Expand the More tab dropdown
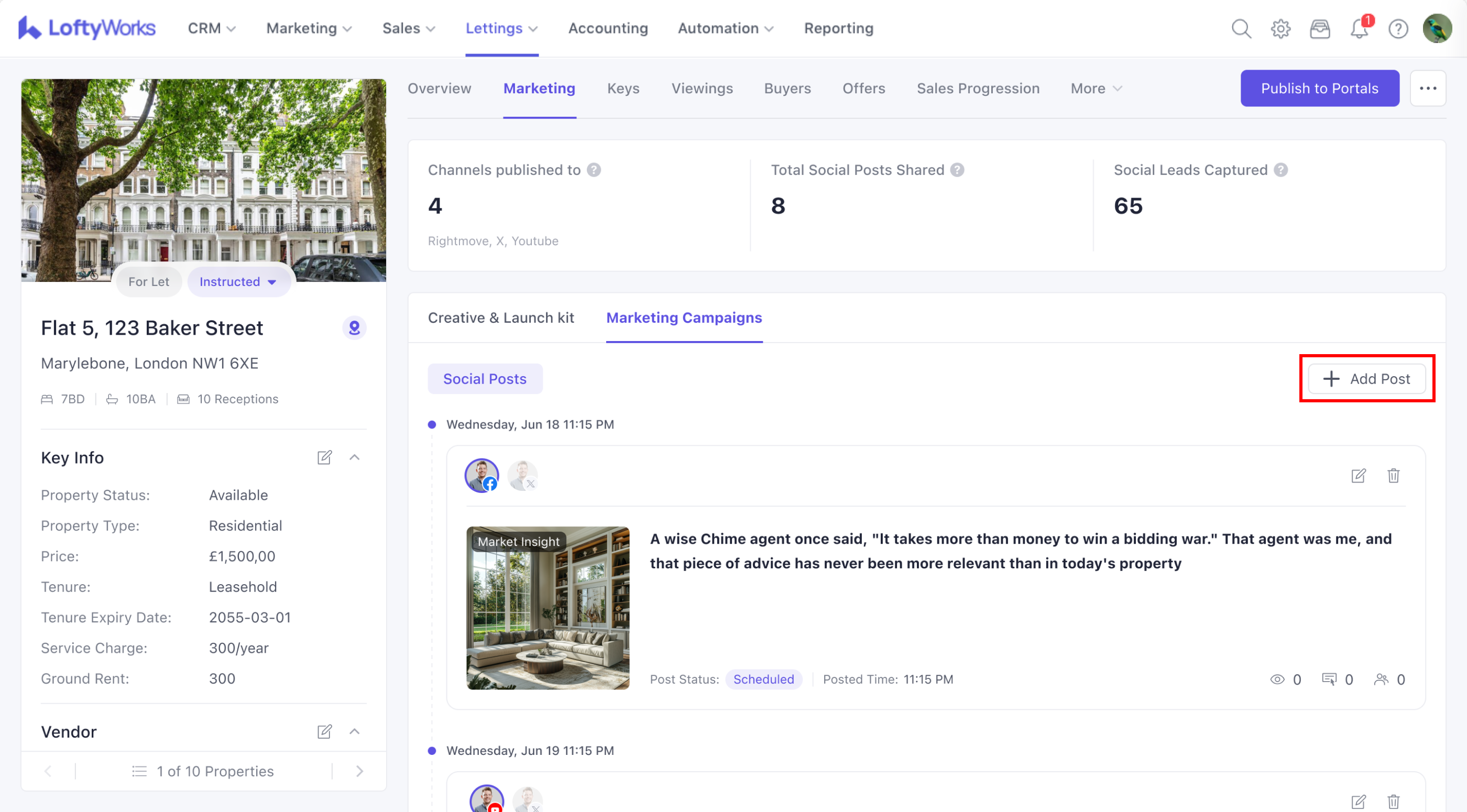1467x812 pixels. [1096, 88]
